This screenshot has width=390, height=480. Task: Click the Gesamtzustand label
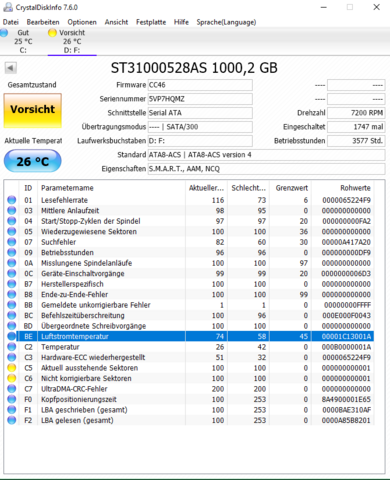(32, 85)
